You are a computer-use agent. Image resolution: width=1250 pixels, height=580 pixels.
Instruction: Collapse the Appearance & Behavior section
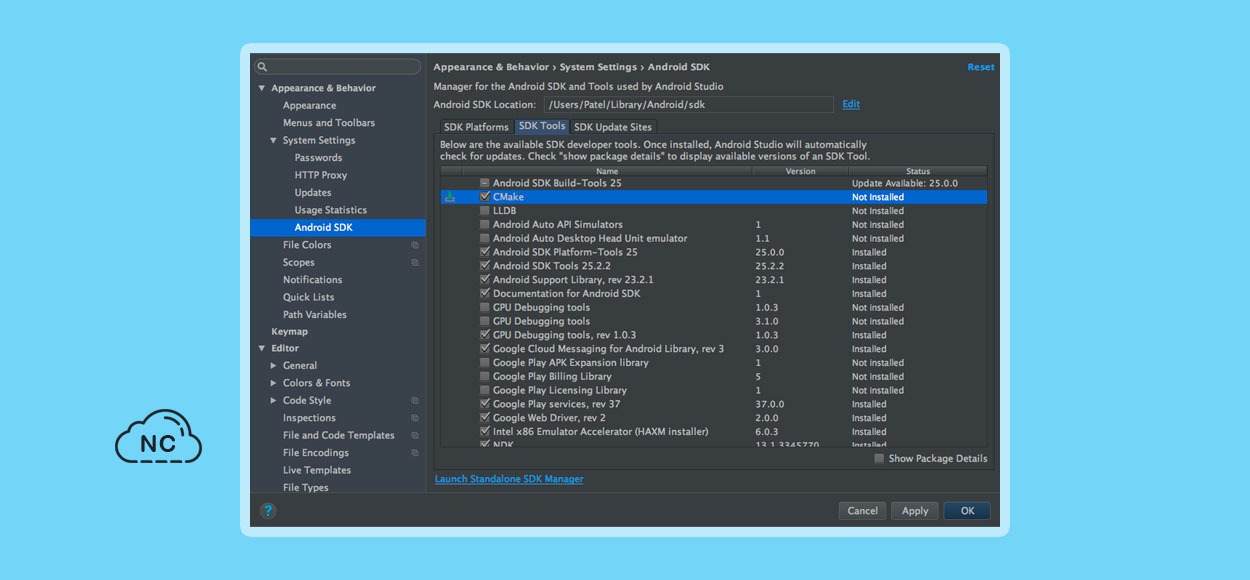(262, 88)
